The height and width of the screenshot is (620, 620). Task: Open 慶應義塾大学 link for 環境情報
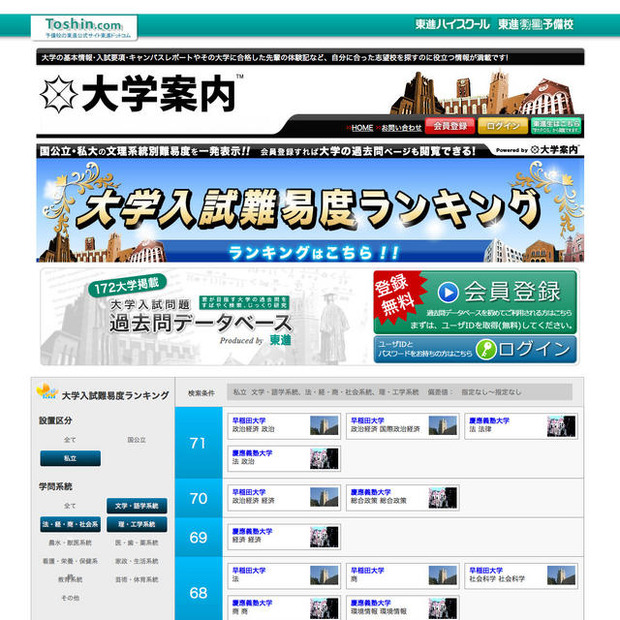tap(371, 603)
